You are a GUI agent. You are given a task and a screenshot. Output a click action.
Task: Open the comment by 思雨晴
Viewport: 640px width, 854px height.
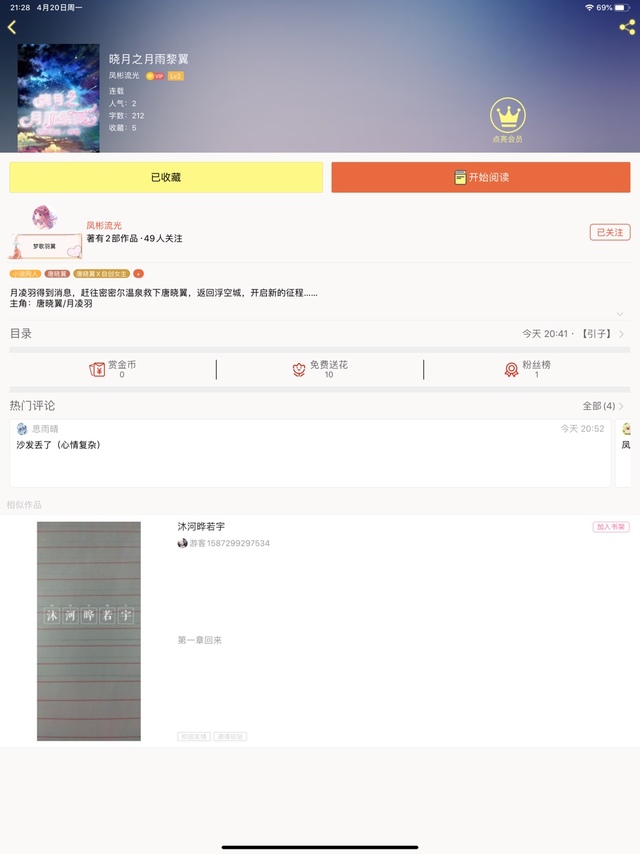(x=310, y=453)
